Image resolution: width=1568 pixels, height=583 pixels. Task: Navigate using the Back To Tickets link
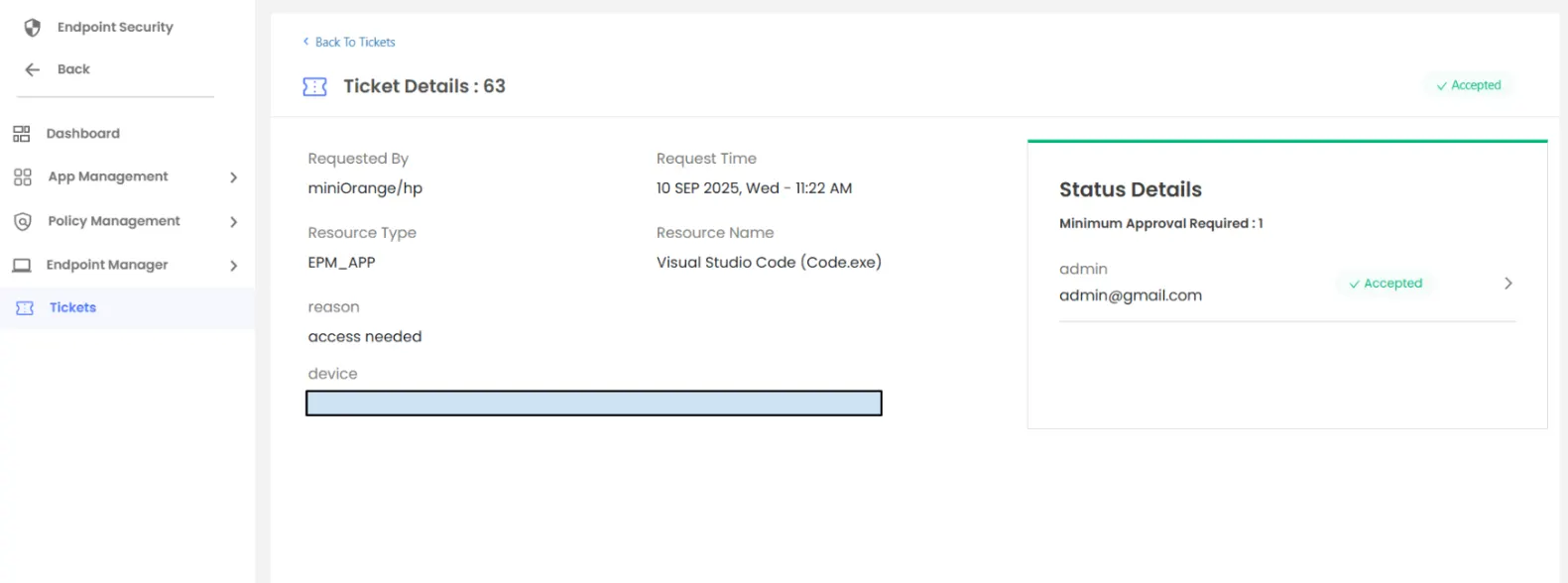(348, 42)
